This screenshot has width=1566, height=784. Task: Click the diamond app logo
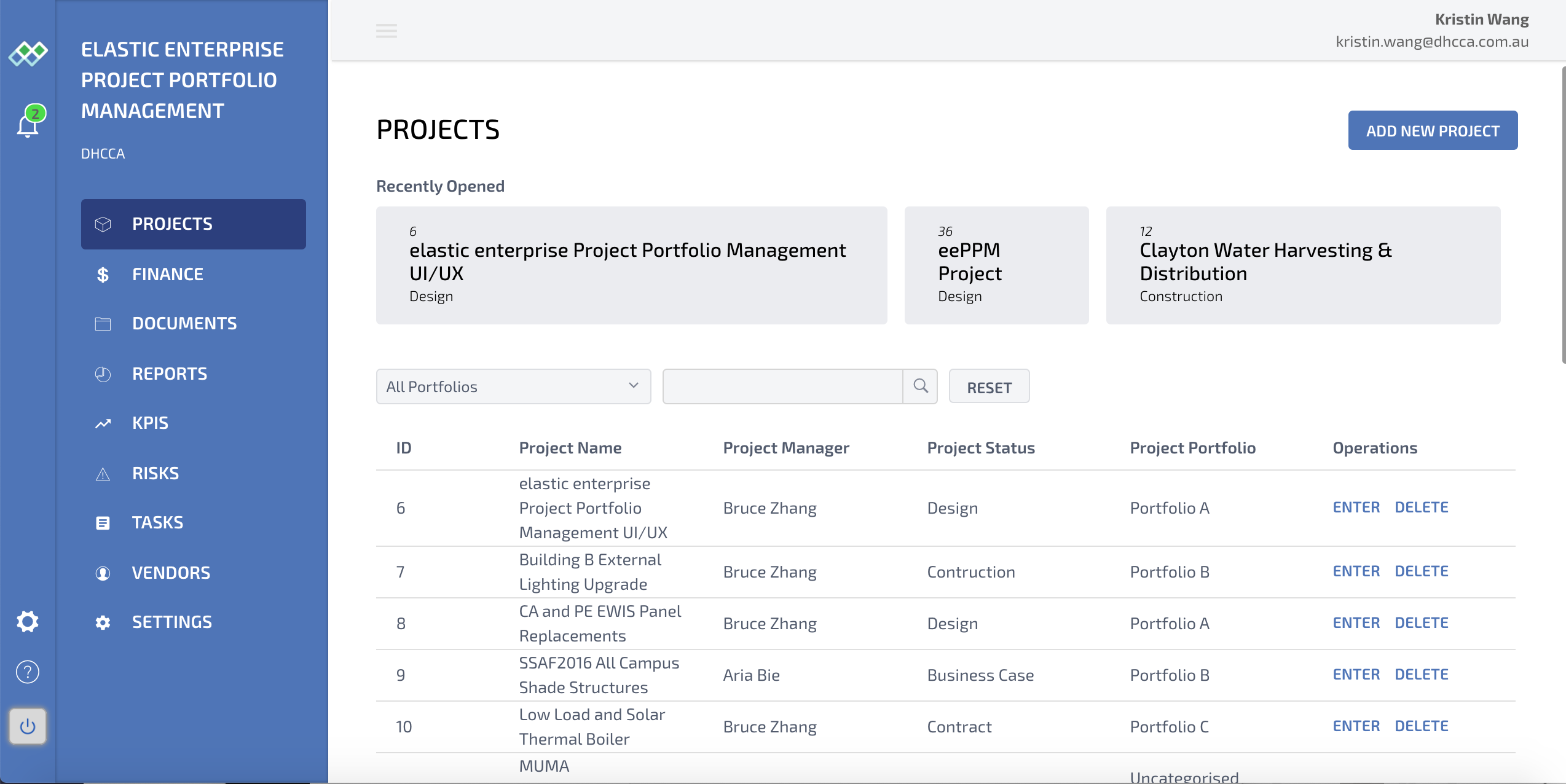pos(28,53)
